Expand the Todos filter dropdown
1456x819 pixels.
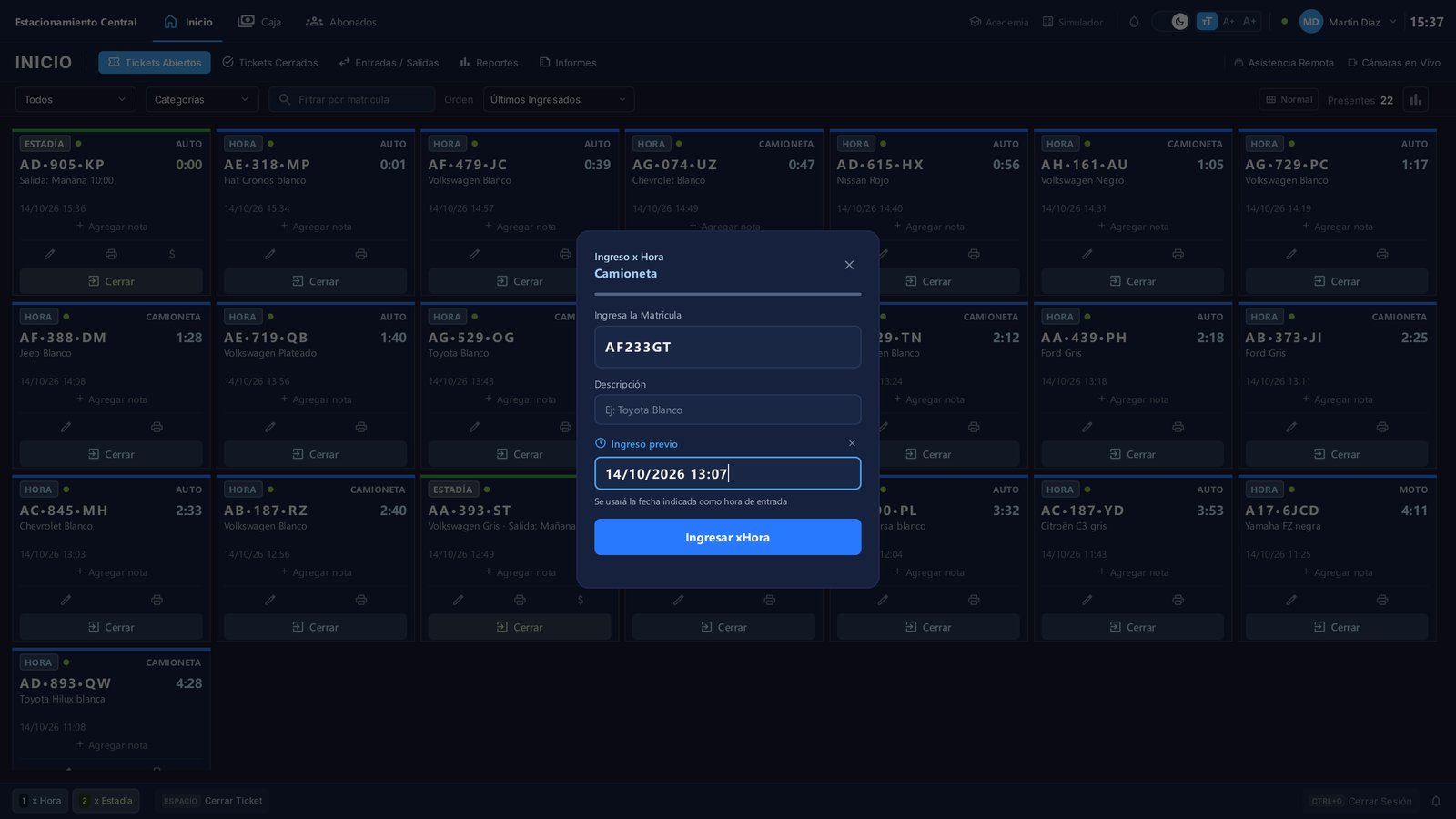pyautogui.click(x=76, y=99)
